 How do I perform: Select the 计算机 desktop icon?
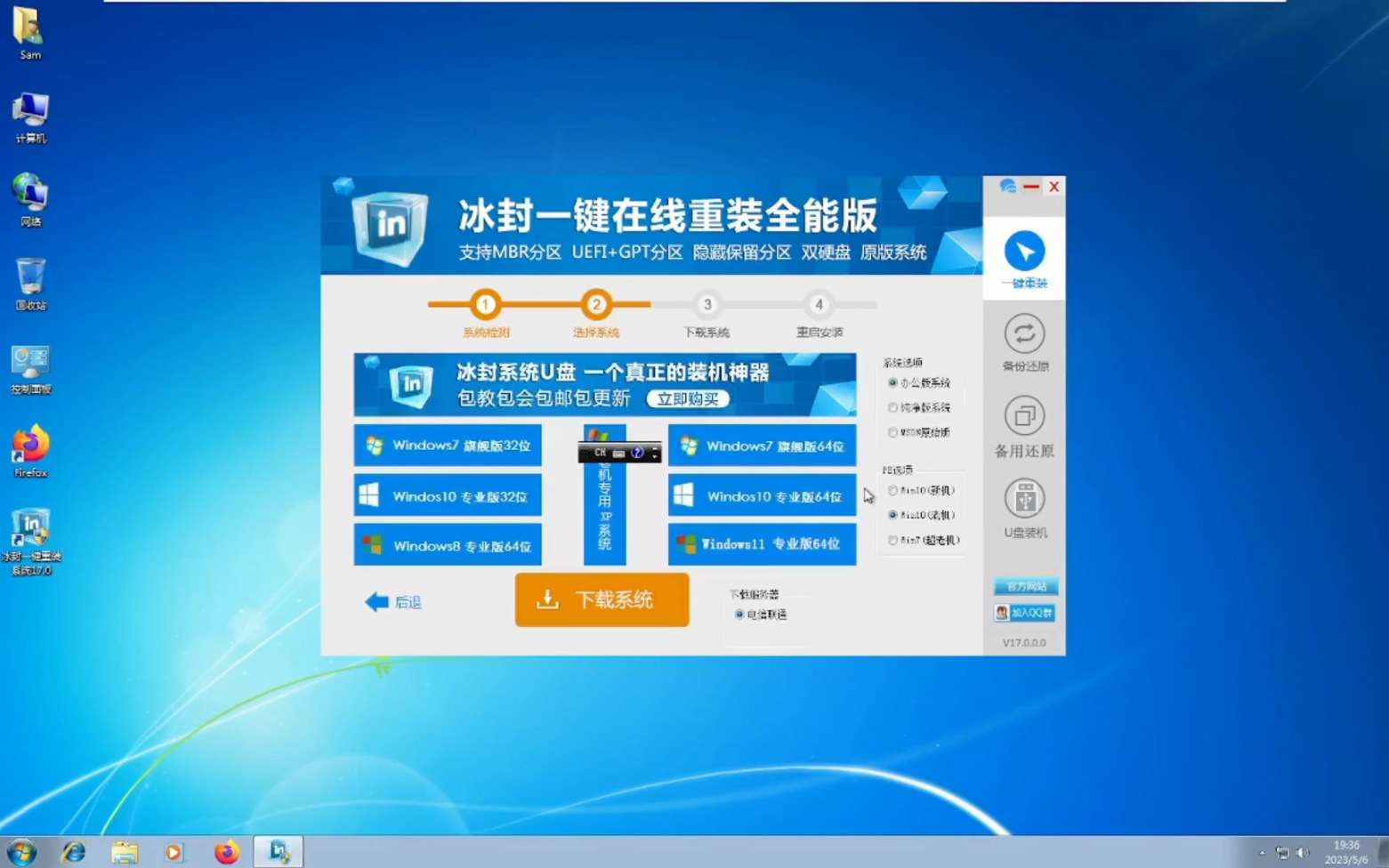tap(30, 118)
